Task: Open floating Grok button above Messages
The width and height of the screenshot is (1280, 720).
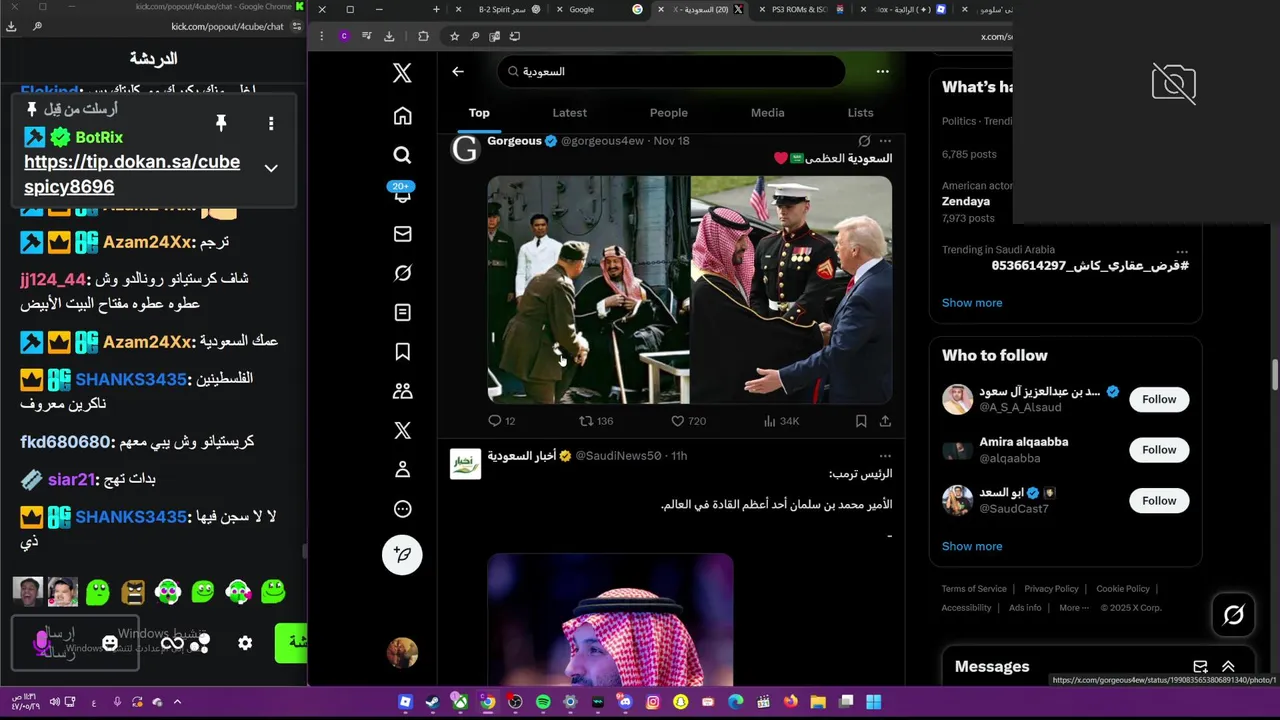Action: click(1233, 615)
